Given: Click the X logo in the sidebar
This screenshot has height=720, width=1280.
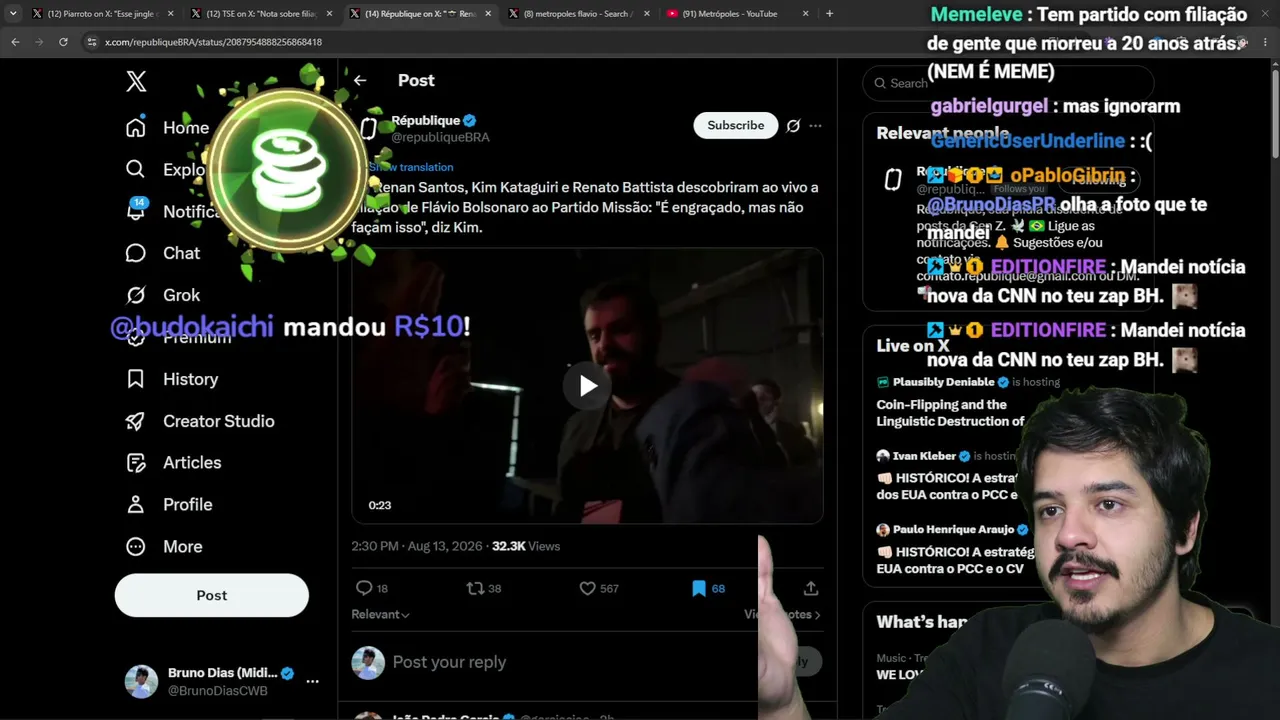Looking at the screenshot, I should coord(136,82).
